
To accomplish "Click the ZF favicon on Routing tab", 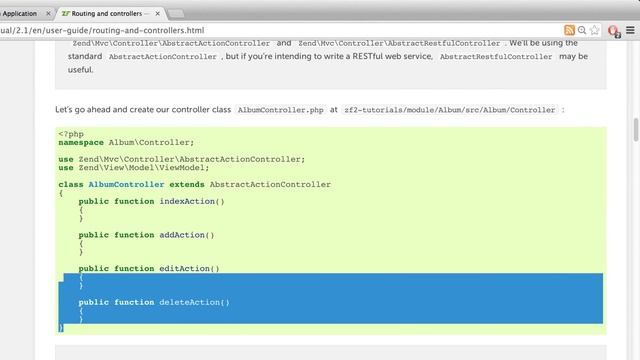I will pyautogui.click(x=65, y=13).
